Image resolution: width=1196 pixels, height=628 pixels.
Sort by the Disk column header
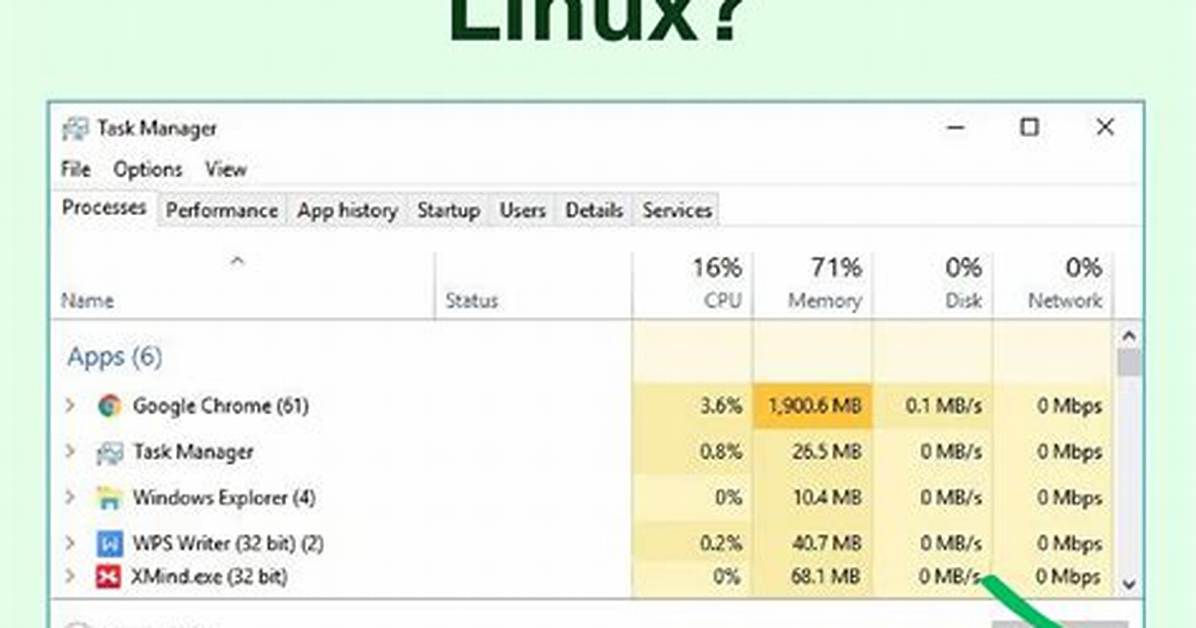pos(933,284)
